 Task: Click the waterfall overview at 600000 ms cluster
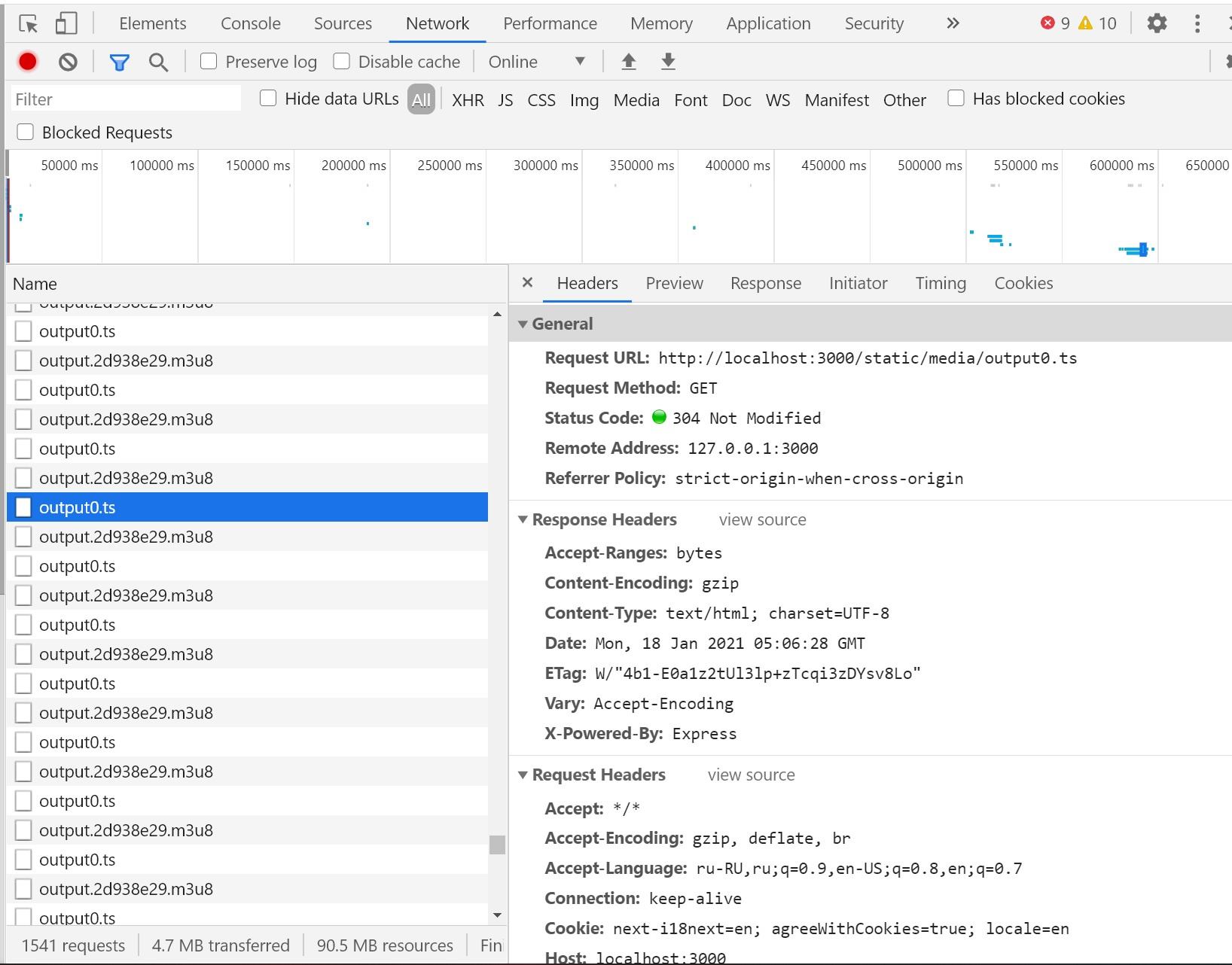1137,249
